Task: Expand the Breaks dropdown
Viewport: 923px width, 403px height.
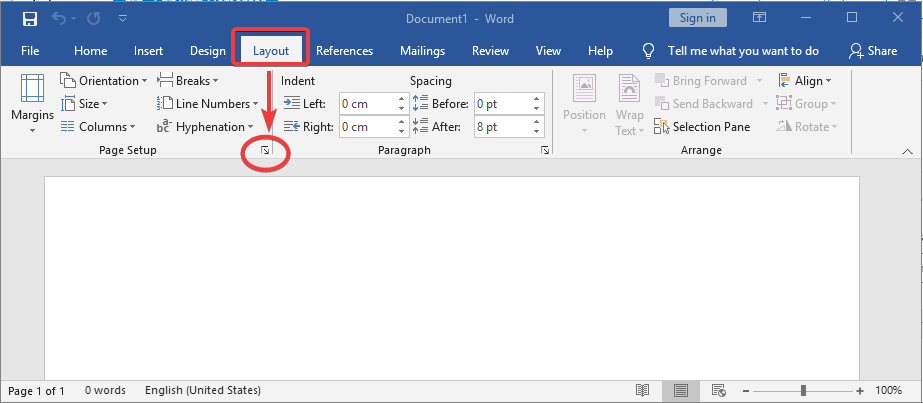Action: (x=188, y=81)
